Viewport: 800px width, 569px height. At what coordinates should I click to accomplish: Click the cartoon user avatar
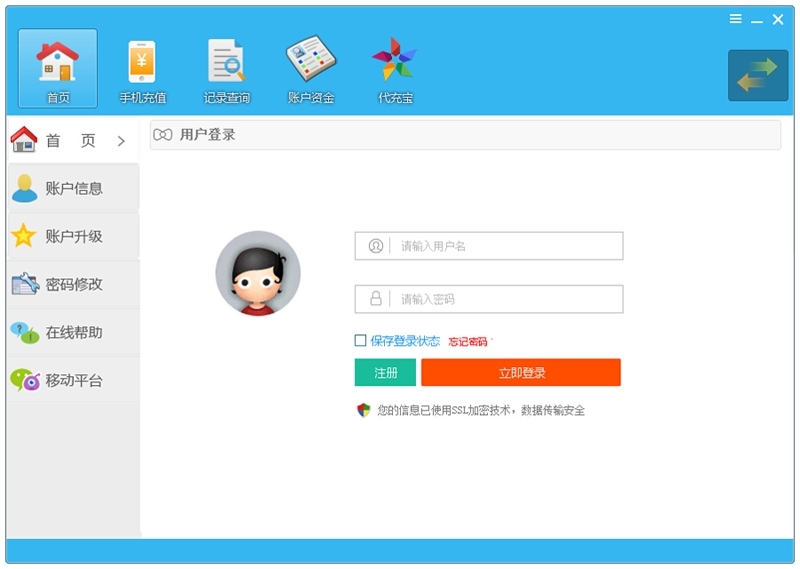pyautogui.click(x=258, y=273)
